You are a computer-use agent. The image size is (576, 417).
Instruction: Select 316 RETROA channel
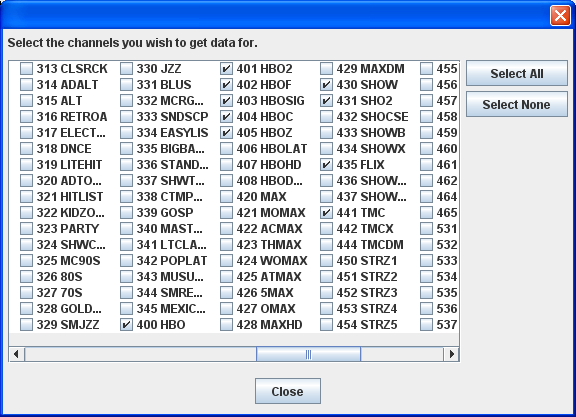click(x=26, y=117)
